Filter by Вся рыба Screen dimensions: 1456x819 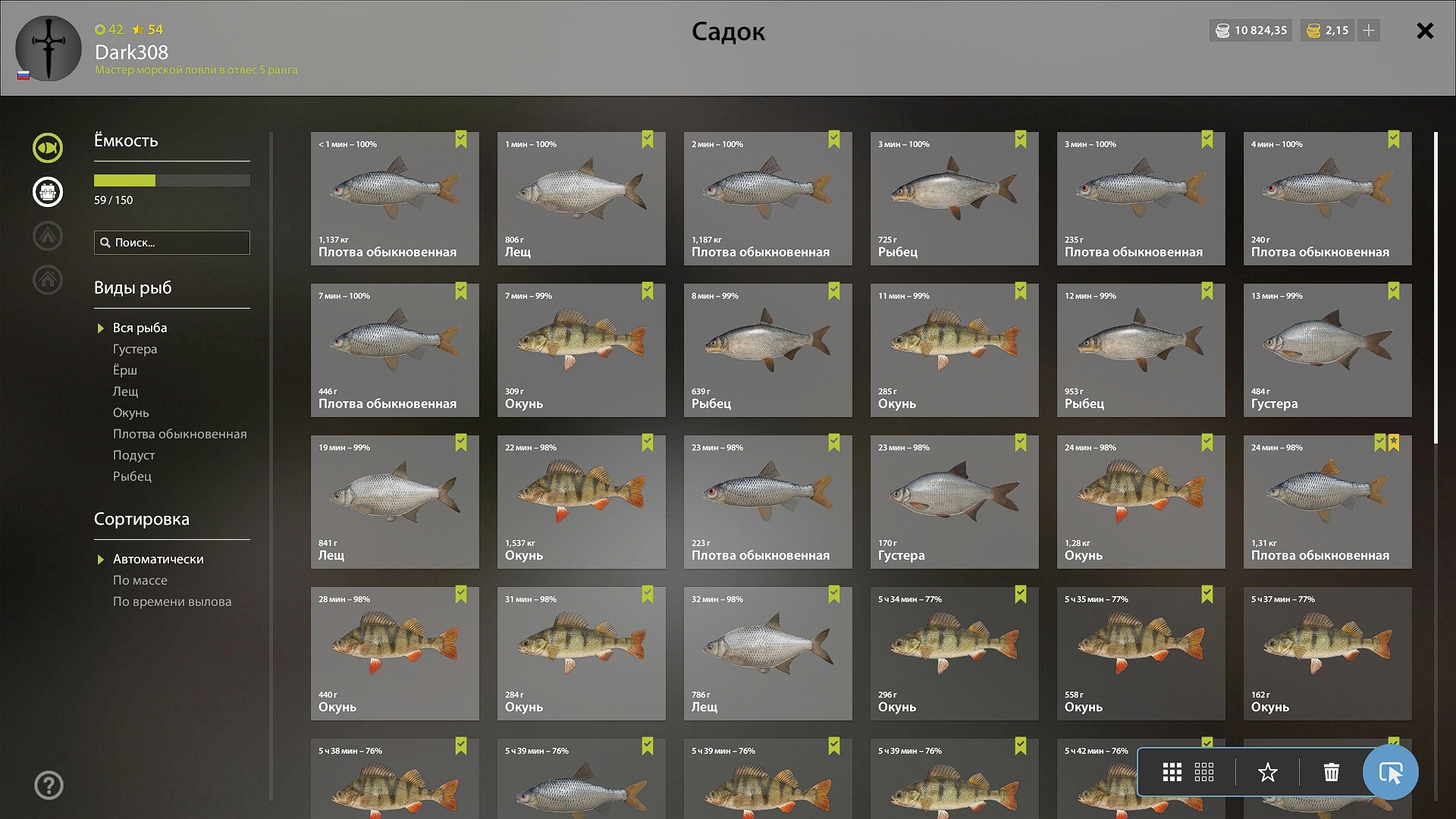click(140, 328)
